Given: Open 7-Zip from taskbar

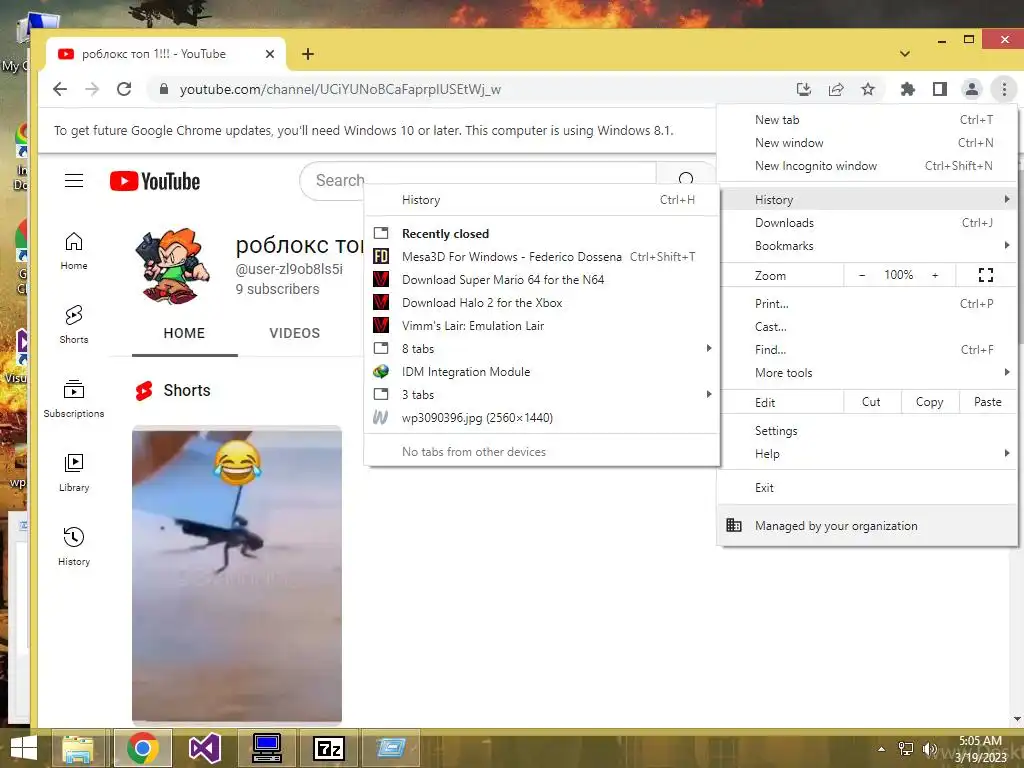Looking at the screenshot, I should pos(329,748).
